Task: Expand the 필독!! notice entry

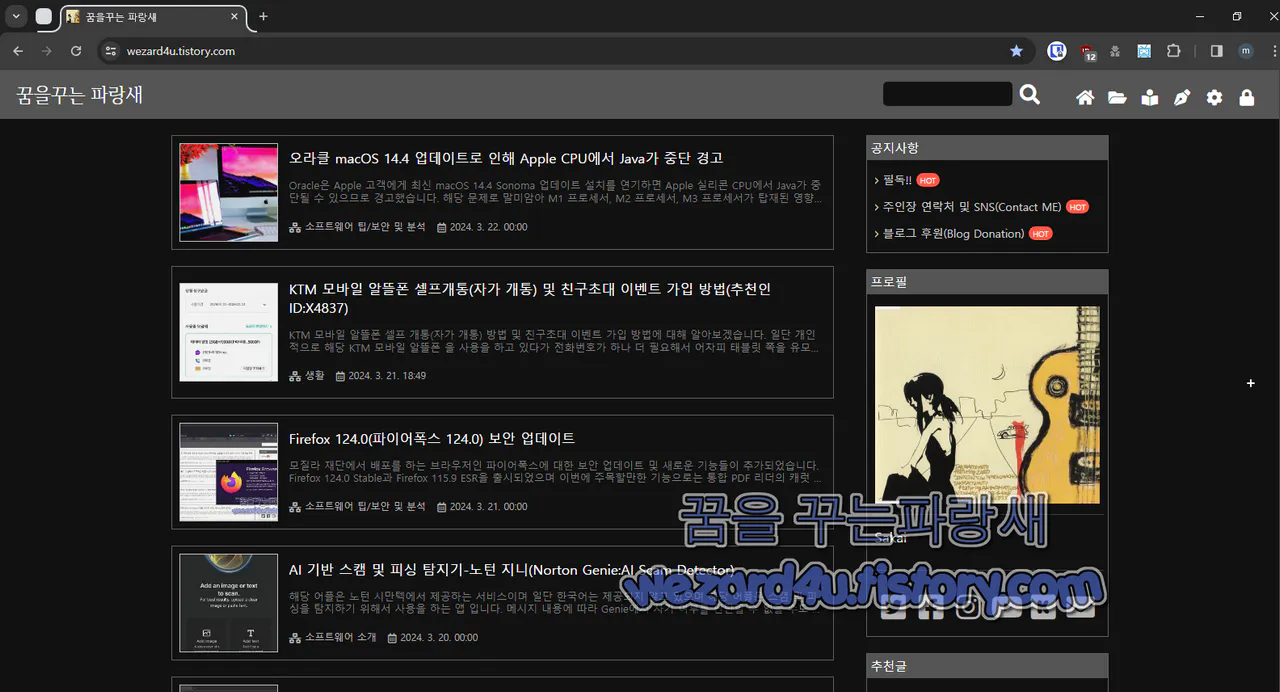Action: [898, 180]
